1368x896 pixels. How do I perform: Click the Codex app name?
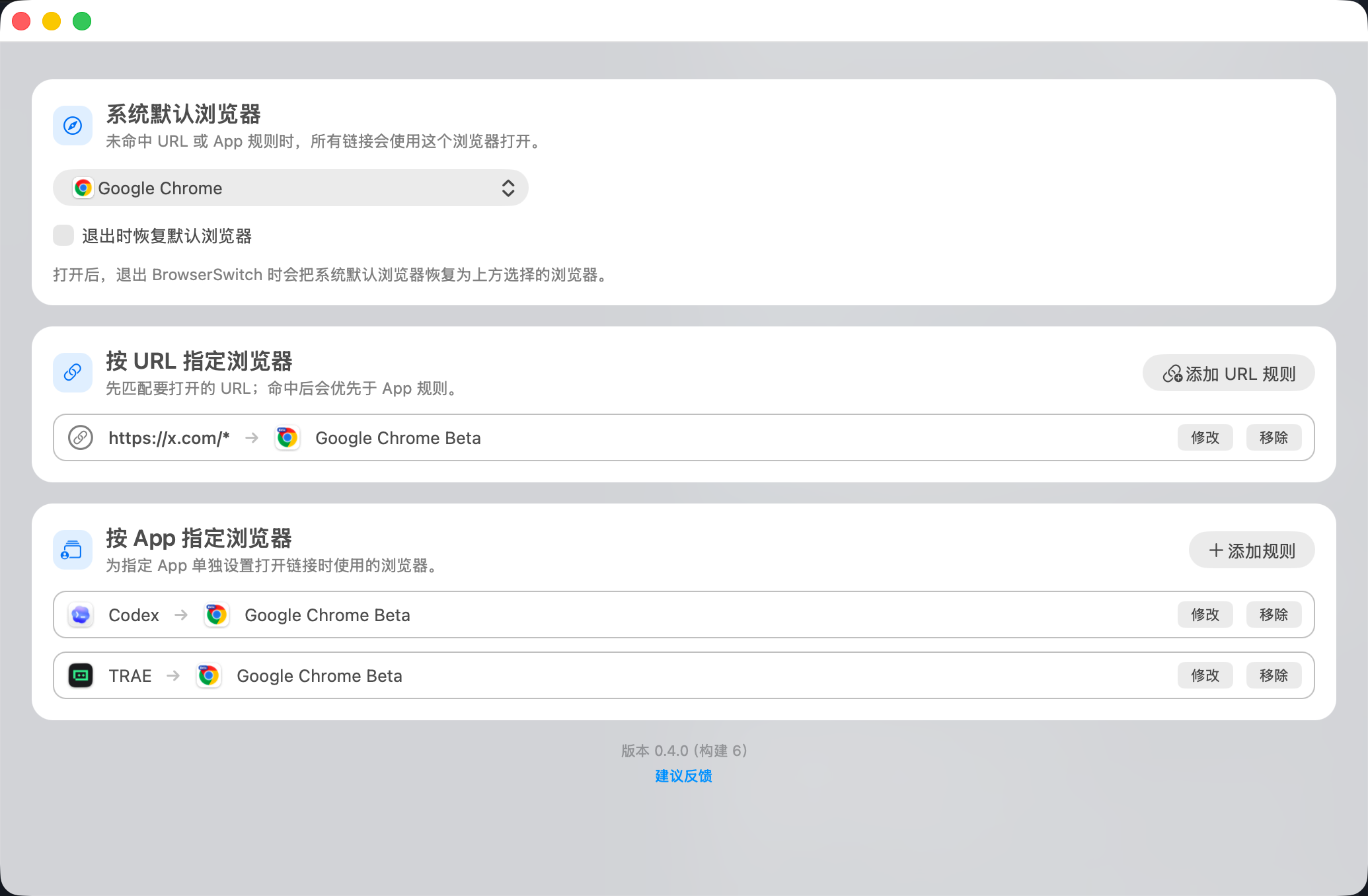(x=133, y=615)
